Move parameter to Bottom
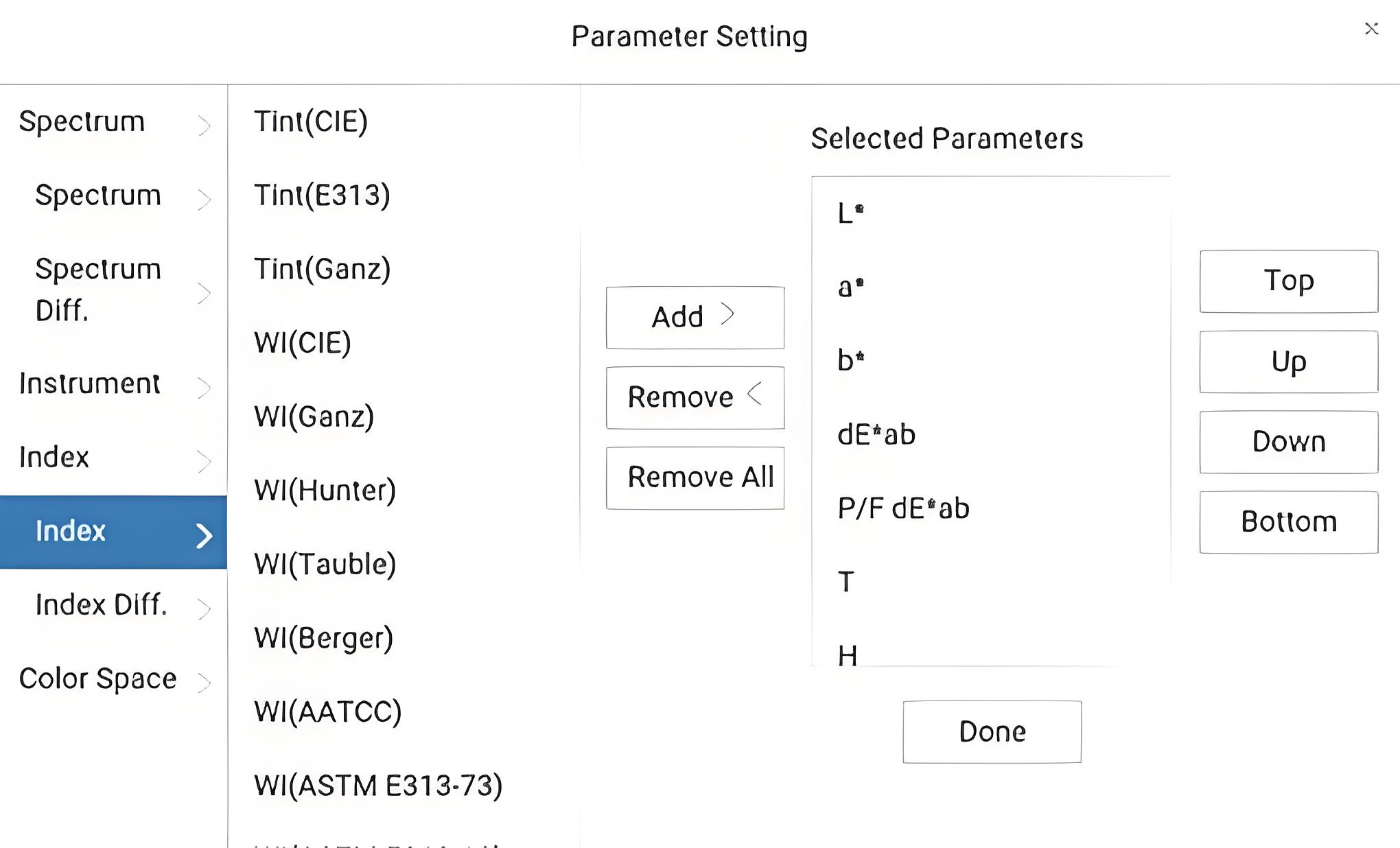 click(x=1288, y=522)
